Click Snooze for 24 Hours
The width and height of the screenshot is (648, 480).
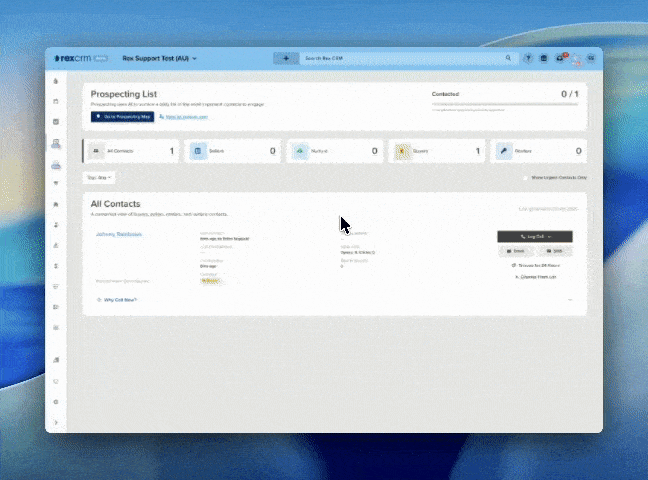536,265
